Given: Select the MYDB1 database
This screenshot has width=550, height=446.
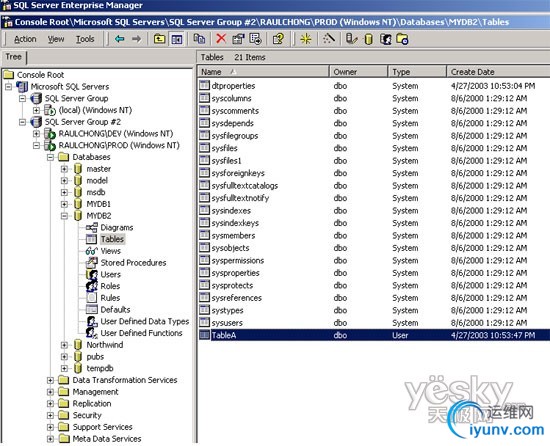Looking at the screenshot, I should pyautogui.click(x=98, y=204).
